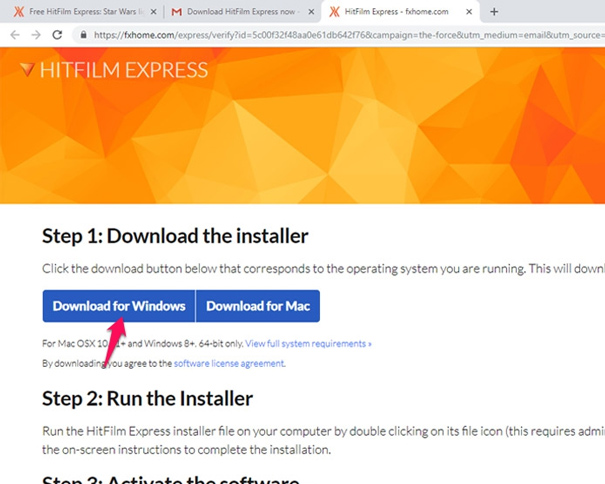
Task: Open the software license agreement link
Action: coord(229,363)
